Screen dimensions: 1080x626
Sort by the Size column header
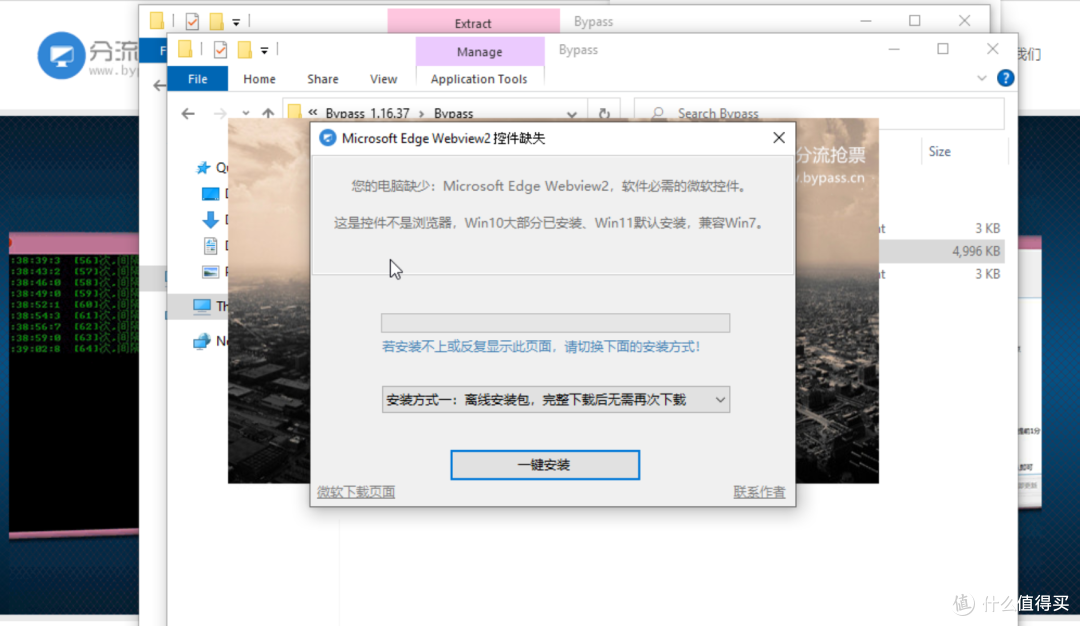point(939,152)
